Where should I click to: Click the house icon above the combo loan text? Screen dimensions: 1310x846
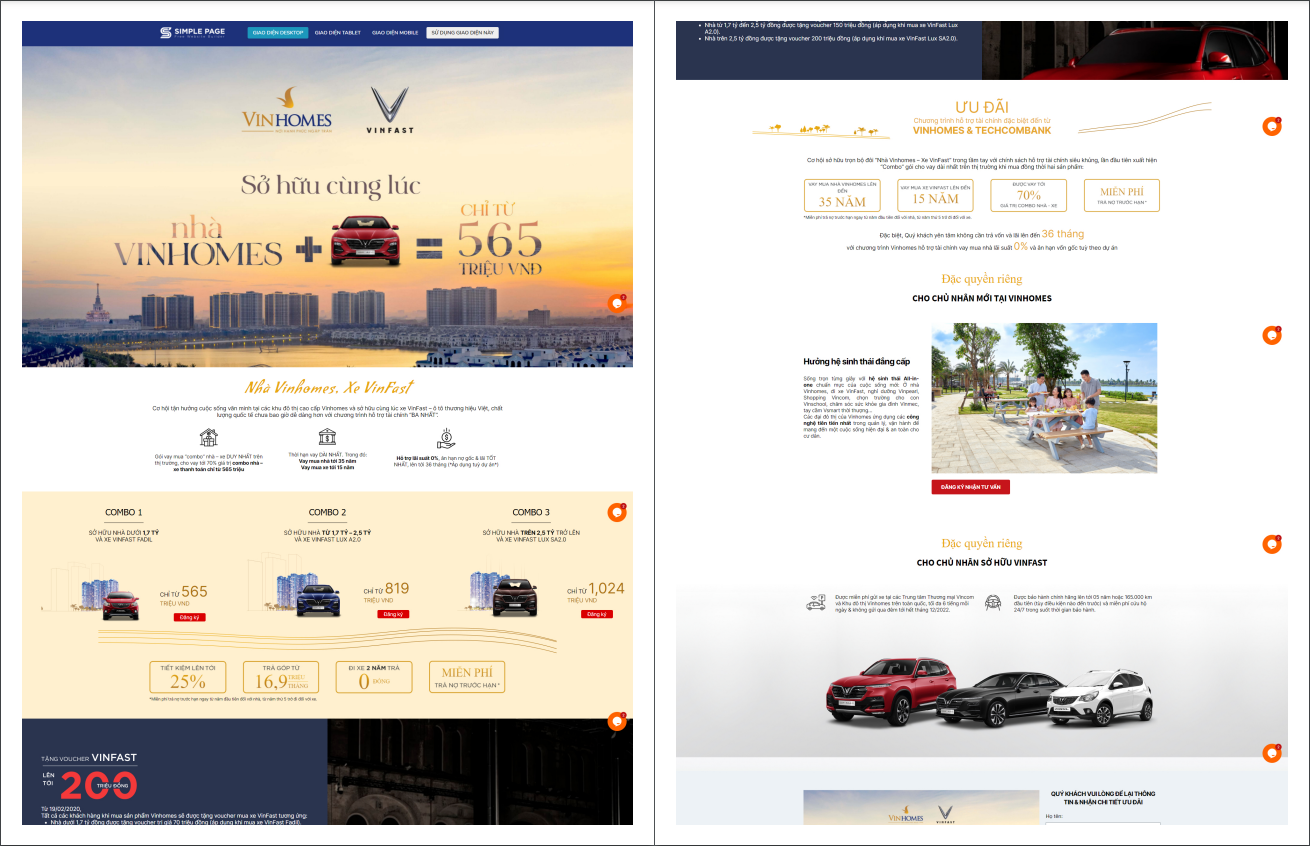tap(208, 437)
